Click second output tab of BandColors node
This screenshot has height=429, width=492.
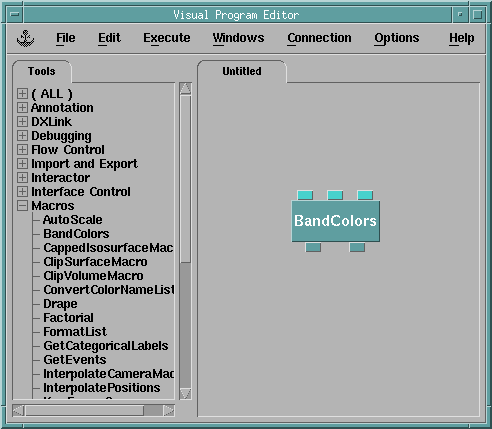[357, 247]
